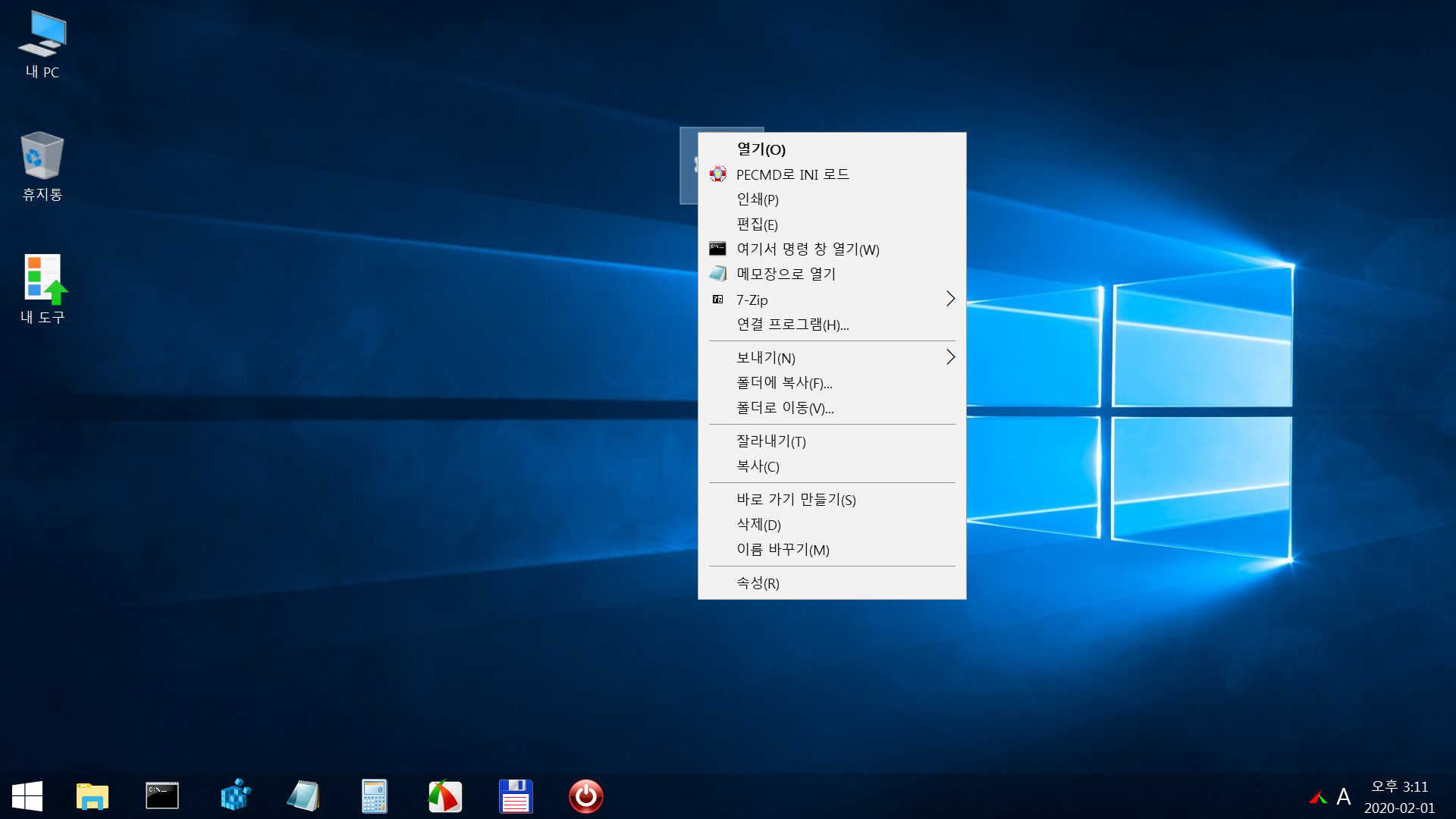Click the command window icon in menu
Image resolution: width=1456 pixels, height=819 pixels.
717,249
